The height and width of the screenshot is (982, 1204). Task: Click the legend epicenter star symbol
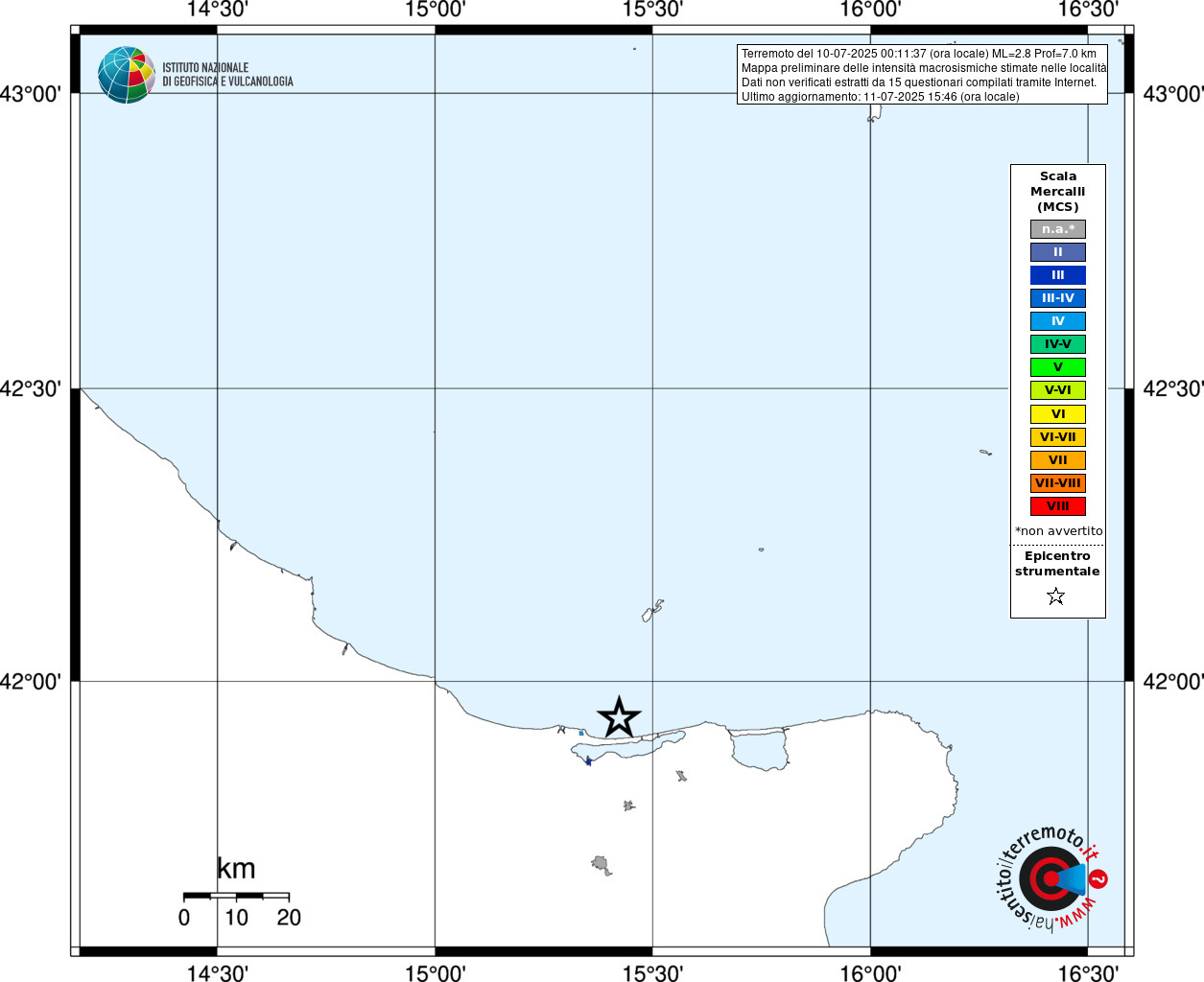pos(1056,596)
